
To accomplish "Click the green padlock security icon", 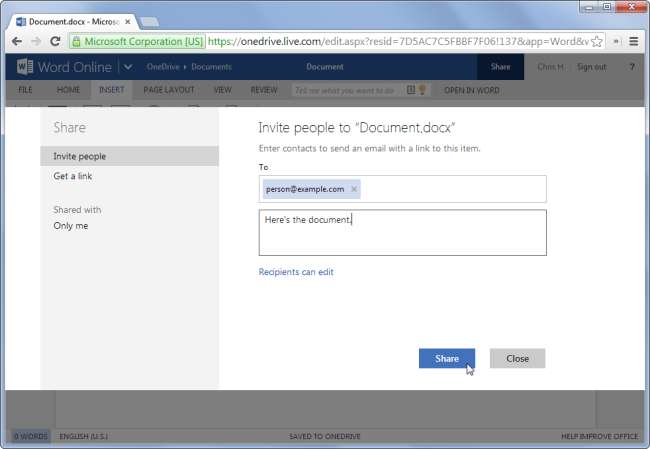I will [x=76, y=41].
